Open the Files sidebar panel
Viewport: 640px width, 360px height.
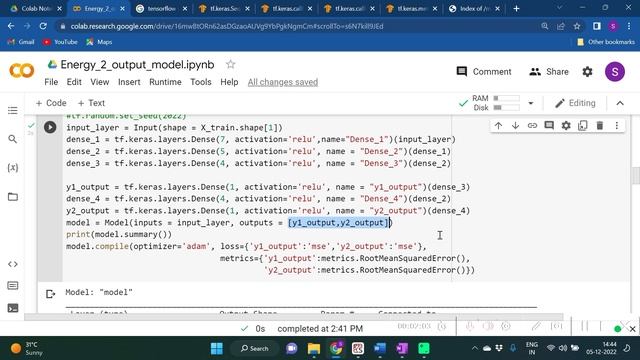[13, 197]
